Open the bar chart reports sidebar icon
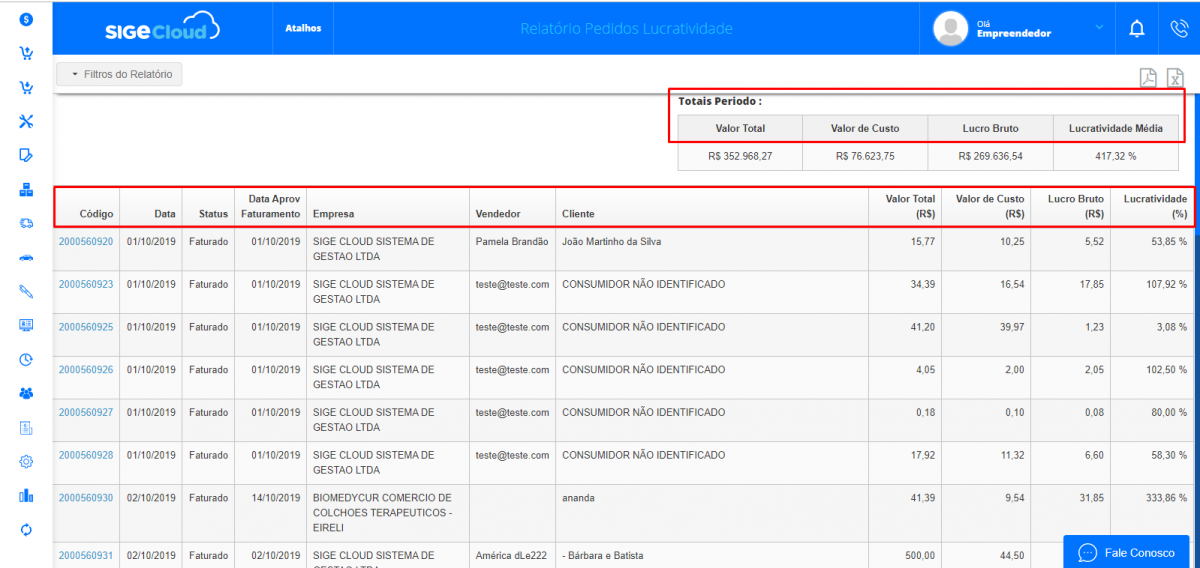1200x568 pixels. 26,495
